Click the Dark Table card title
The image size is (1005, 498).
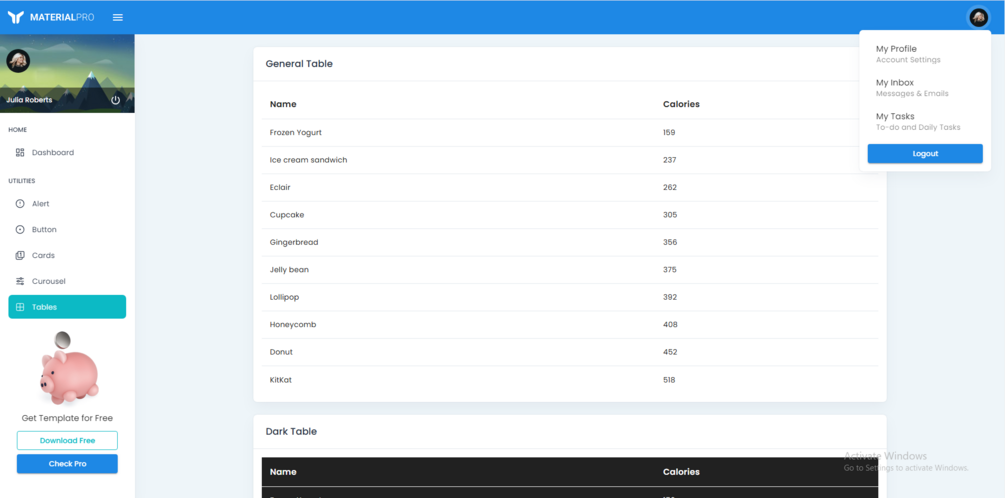click(292, 431)
